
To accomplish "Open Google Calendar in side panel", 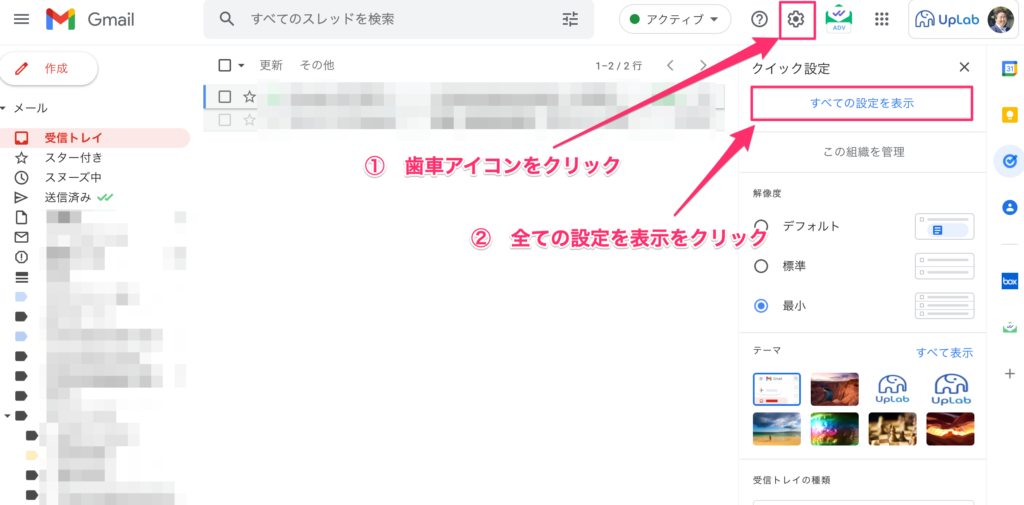I will [1009, 68].
